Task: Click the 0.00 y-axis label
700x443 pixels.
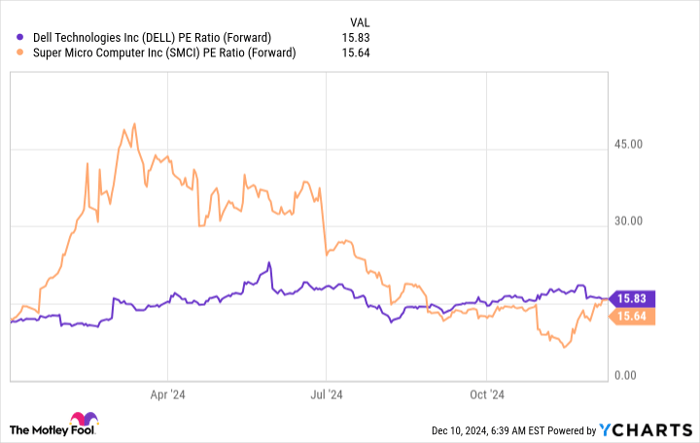Action: tap(627, 376)
